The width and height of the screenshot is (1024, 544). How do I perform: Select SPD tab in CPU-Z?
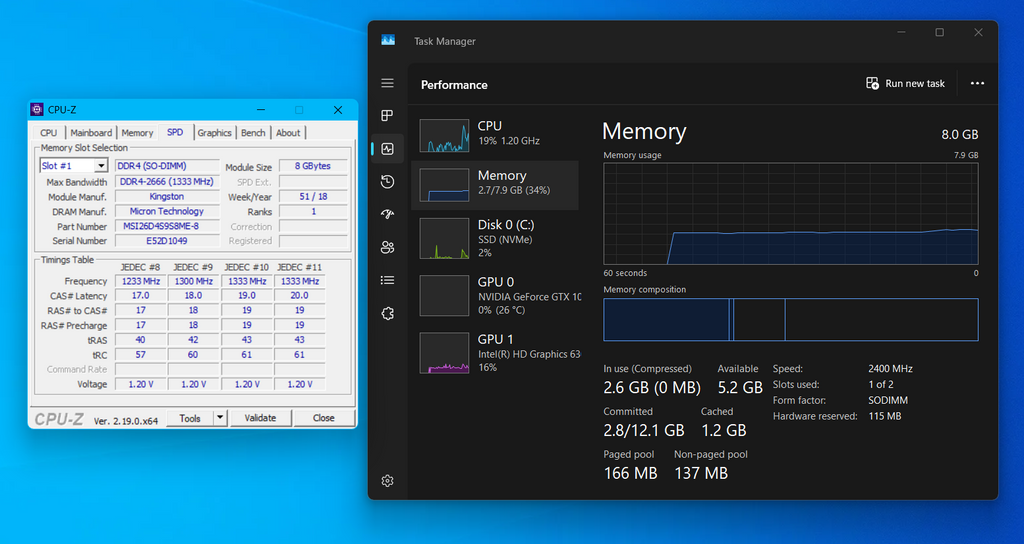tap(175, 132)
